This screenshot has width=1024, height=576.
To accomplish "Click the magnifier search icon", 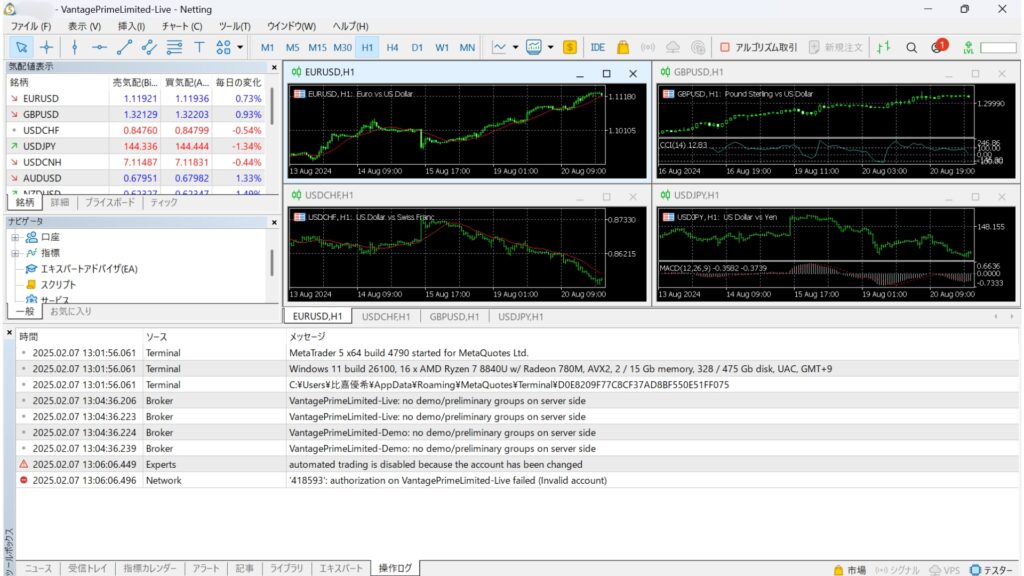I will (x=911, y=47).
